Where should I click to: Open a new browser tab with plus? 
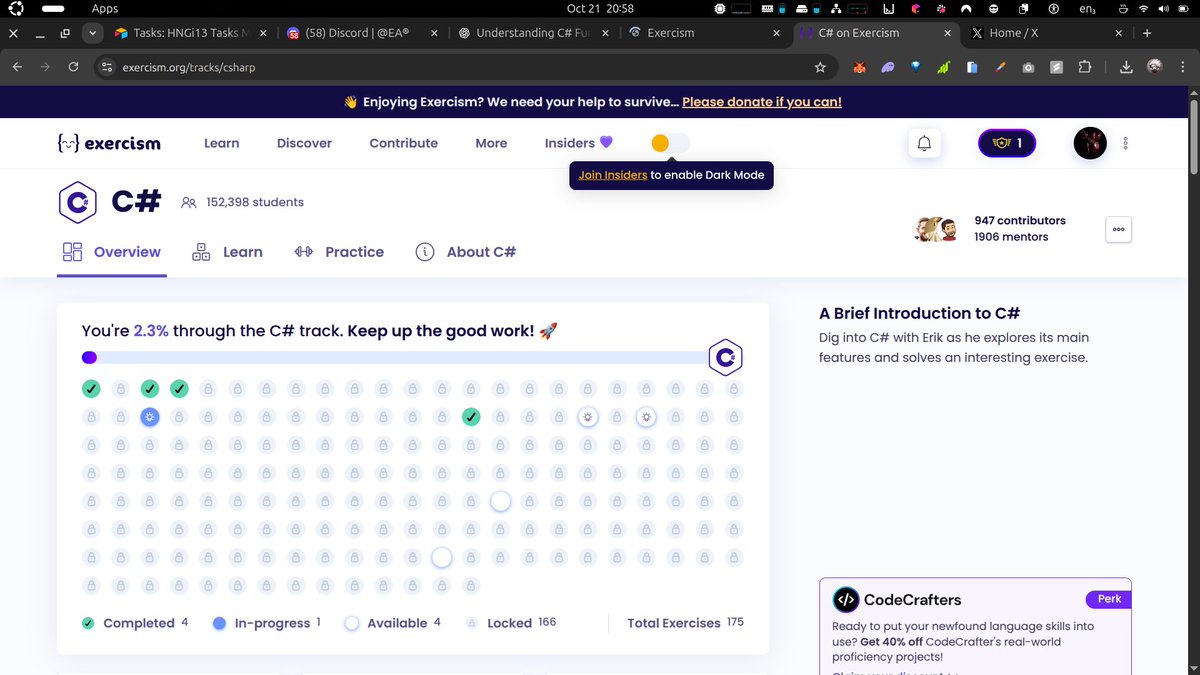(x=1147, y=33)
